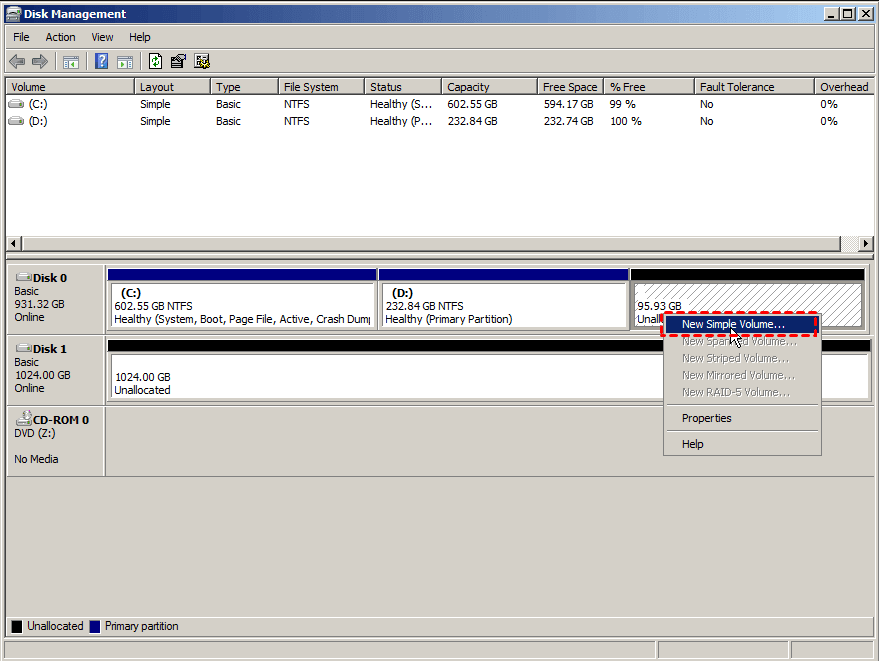The image size is (879, 661).
Task: Open the Properties toolbar icon
Action: [178, 61]
